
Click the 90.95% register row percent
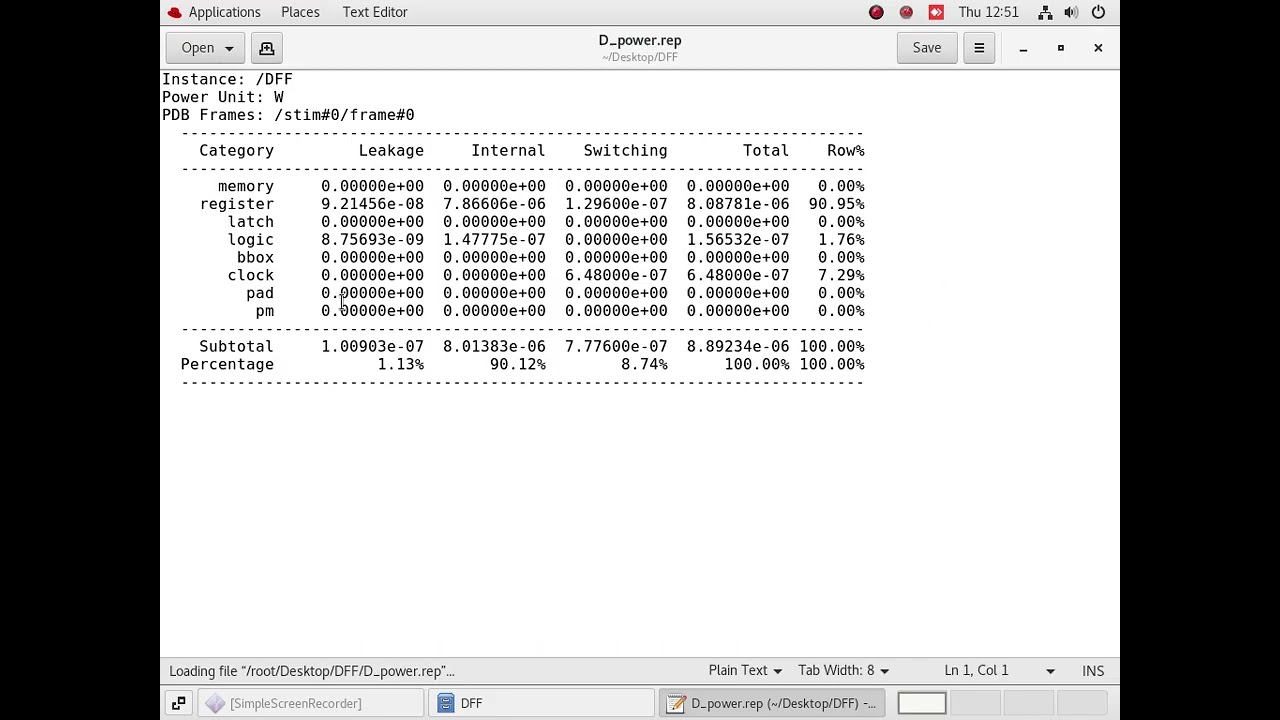pyautogui.click(x=836, y=204)
